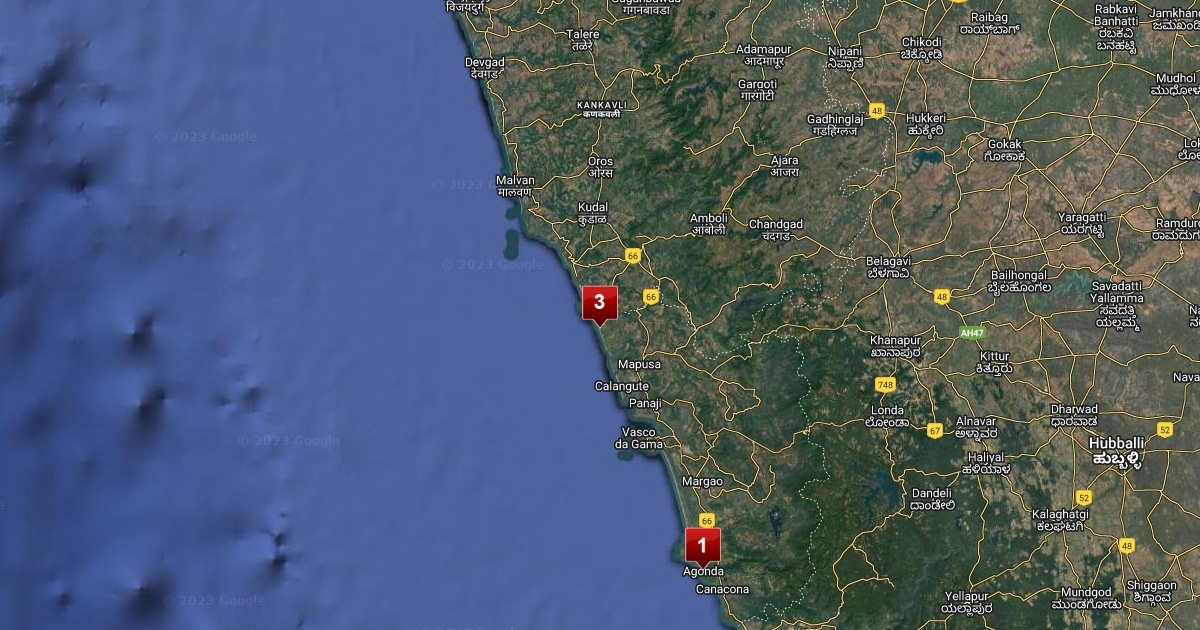Select the Nipani label
The height and width of the screenshot is (630, 1200).
pyautogui.click(x=846, y=56)
